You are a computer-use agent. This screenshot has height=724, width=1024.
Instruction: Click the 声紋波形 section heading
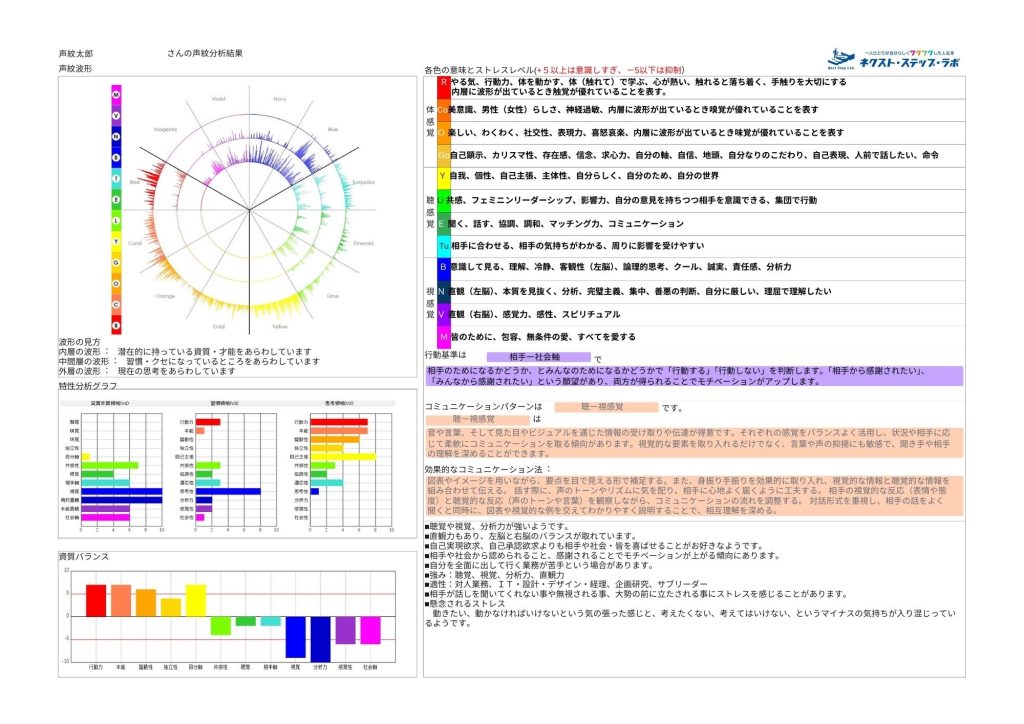click(x=75, y=69)
